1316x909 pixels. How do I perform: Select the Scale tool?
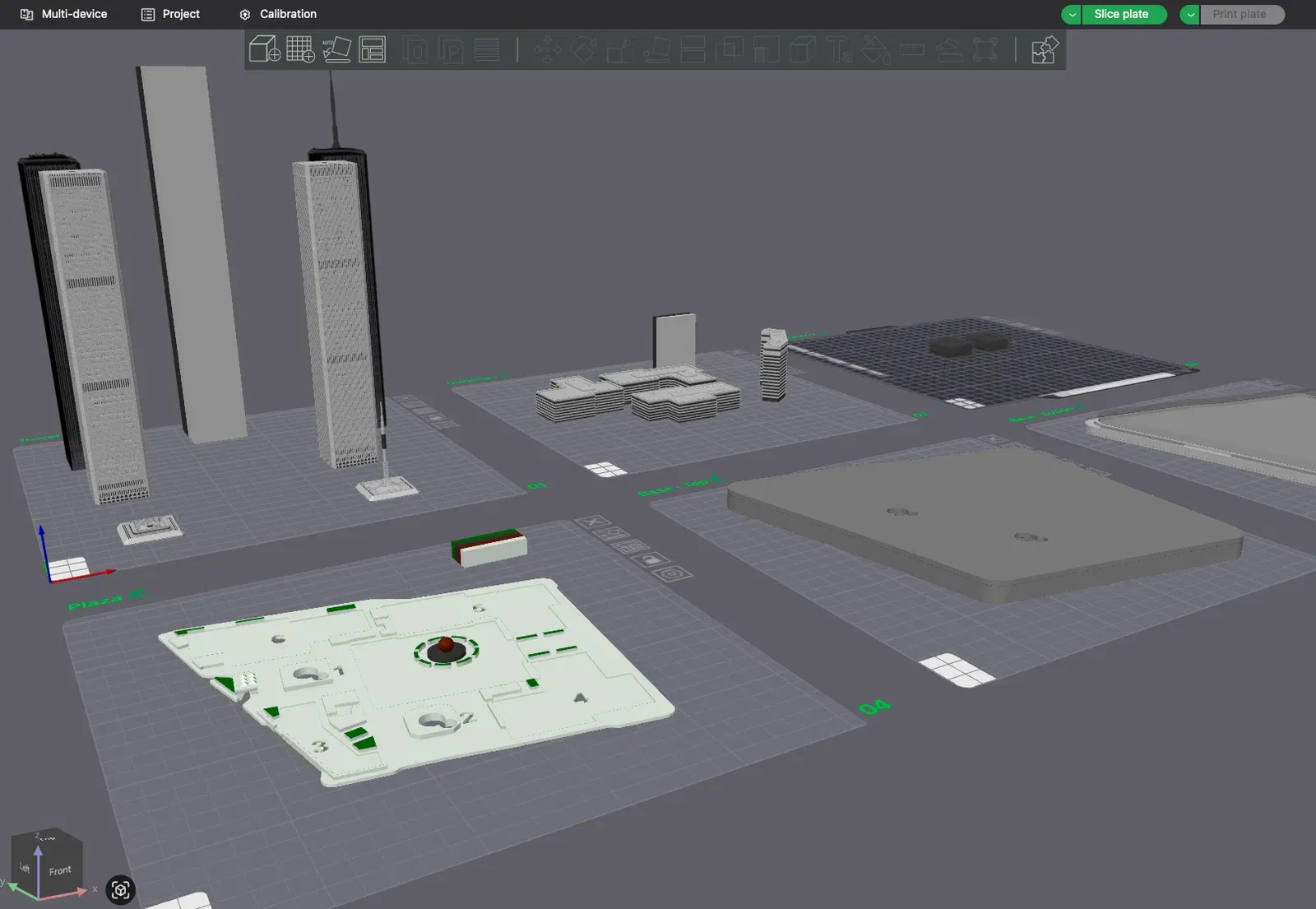click(x=620, y=49)
